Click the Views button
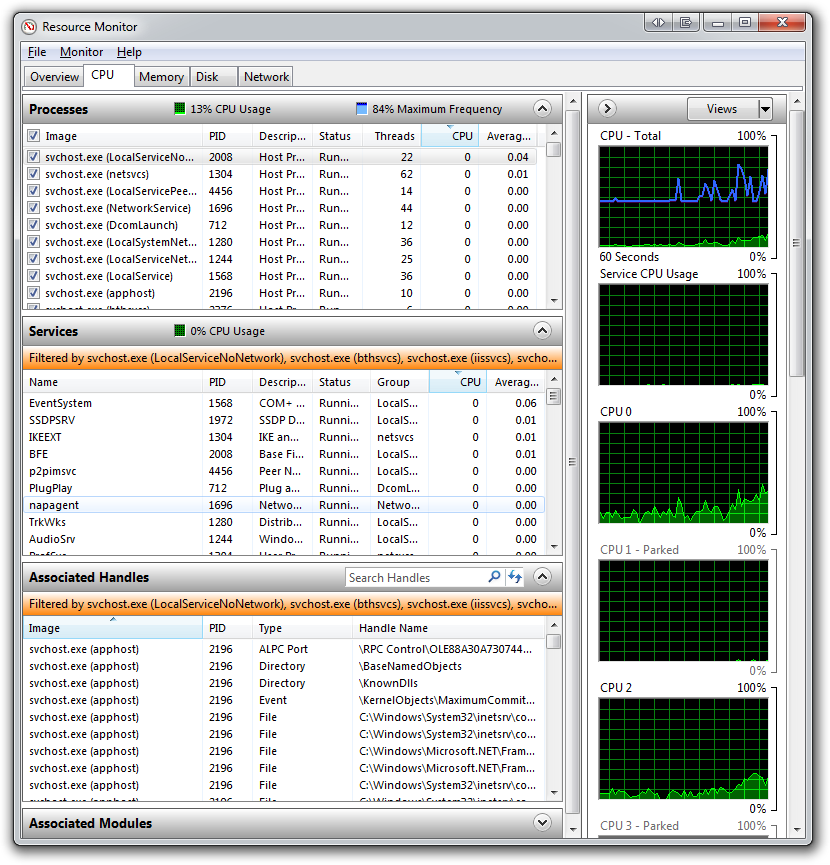Screen dimensions: 830x865 [721, 109]
